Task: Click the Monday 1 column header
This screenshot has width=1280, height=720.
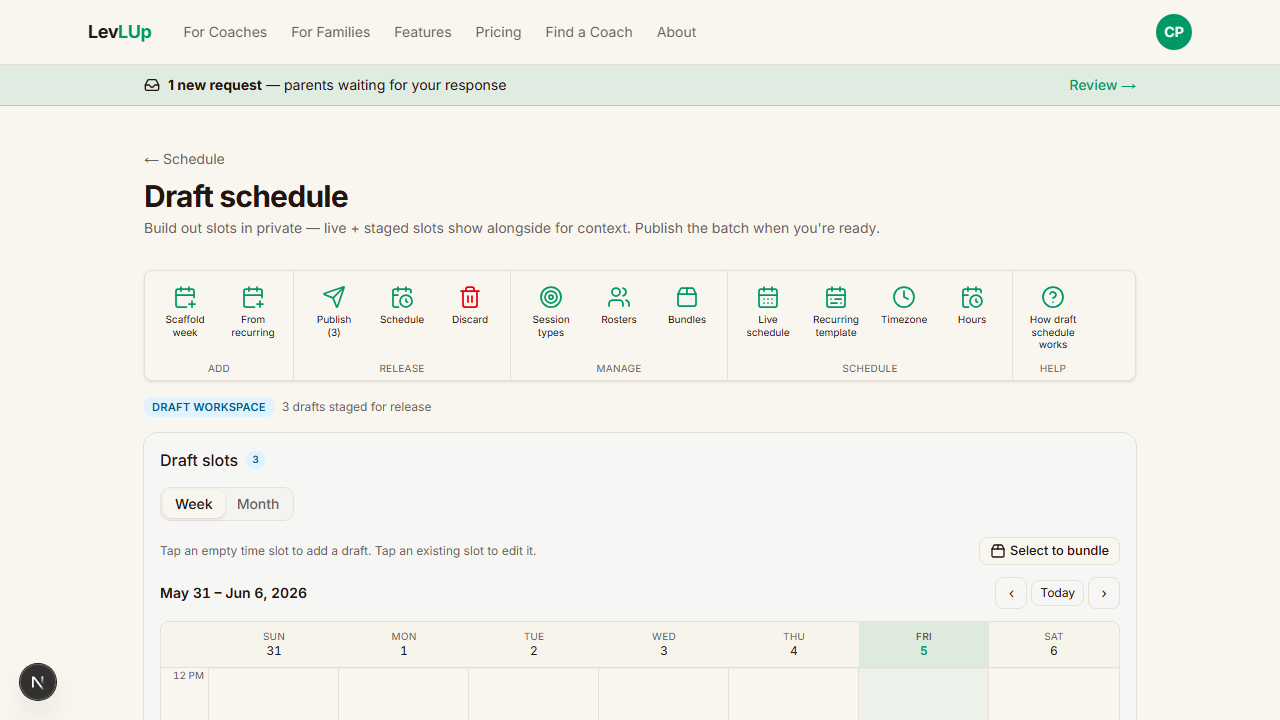Action: (x=404, y=644)
